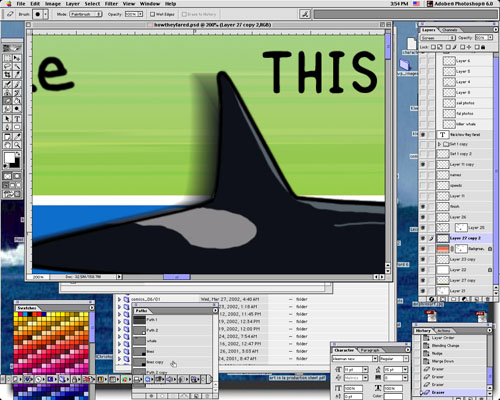Open the brush Mode dropdown
The image size is (500, 400).
click(x=86, y=14)
